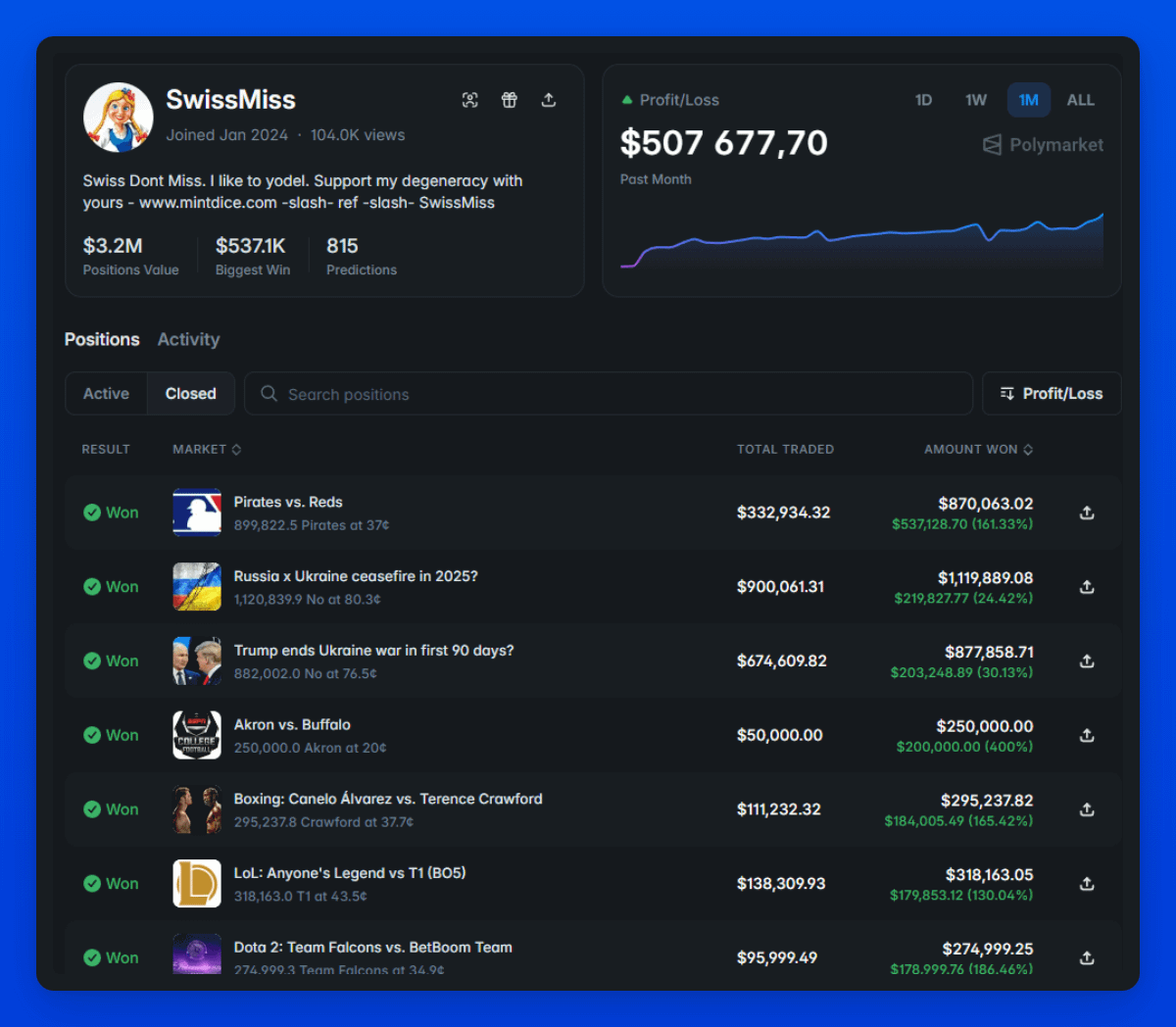Share the Pirates vs. Reds position
Image resolution: width=1176 pixels, height=1027 pixels.
pos(1087,513)
